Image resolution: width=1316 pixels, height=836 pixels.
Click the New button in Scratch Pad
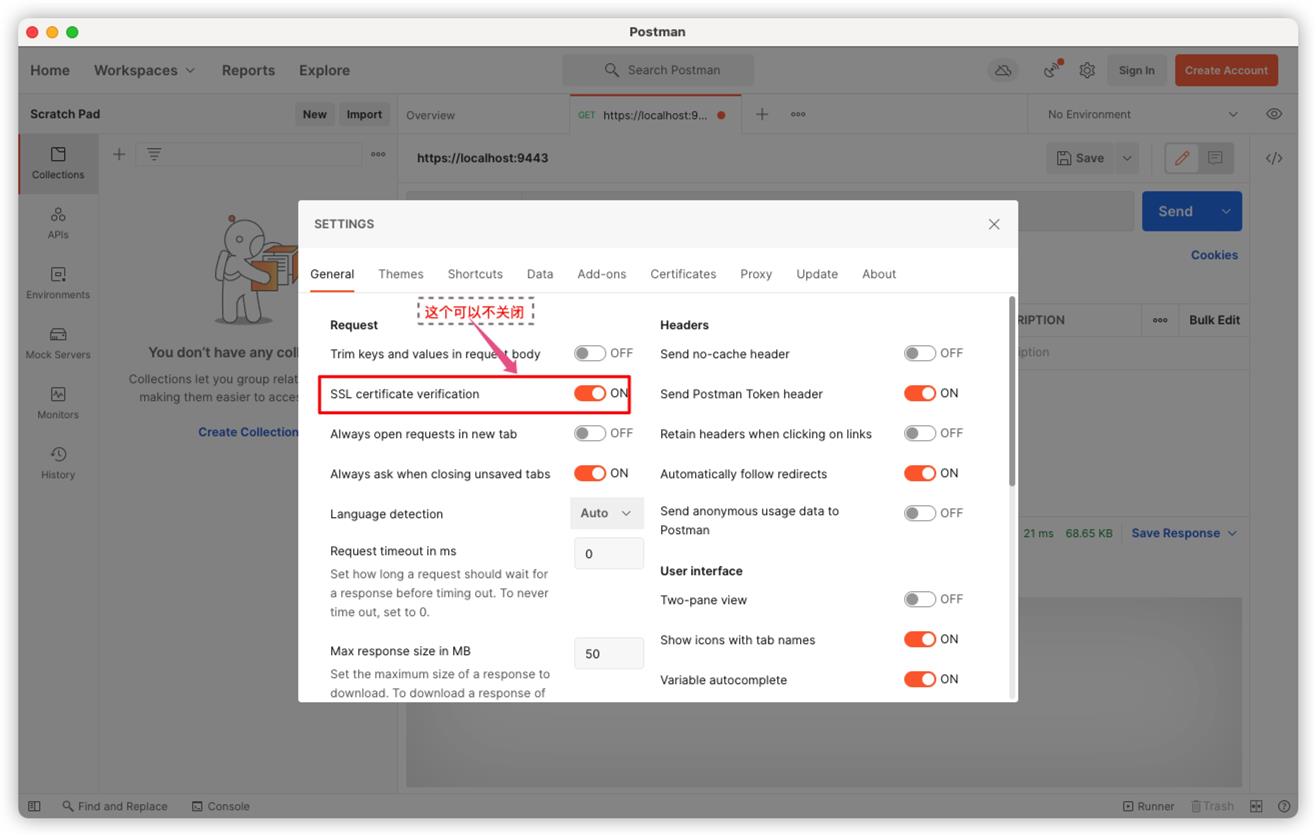click(315, 114)
